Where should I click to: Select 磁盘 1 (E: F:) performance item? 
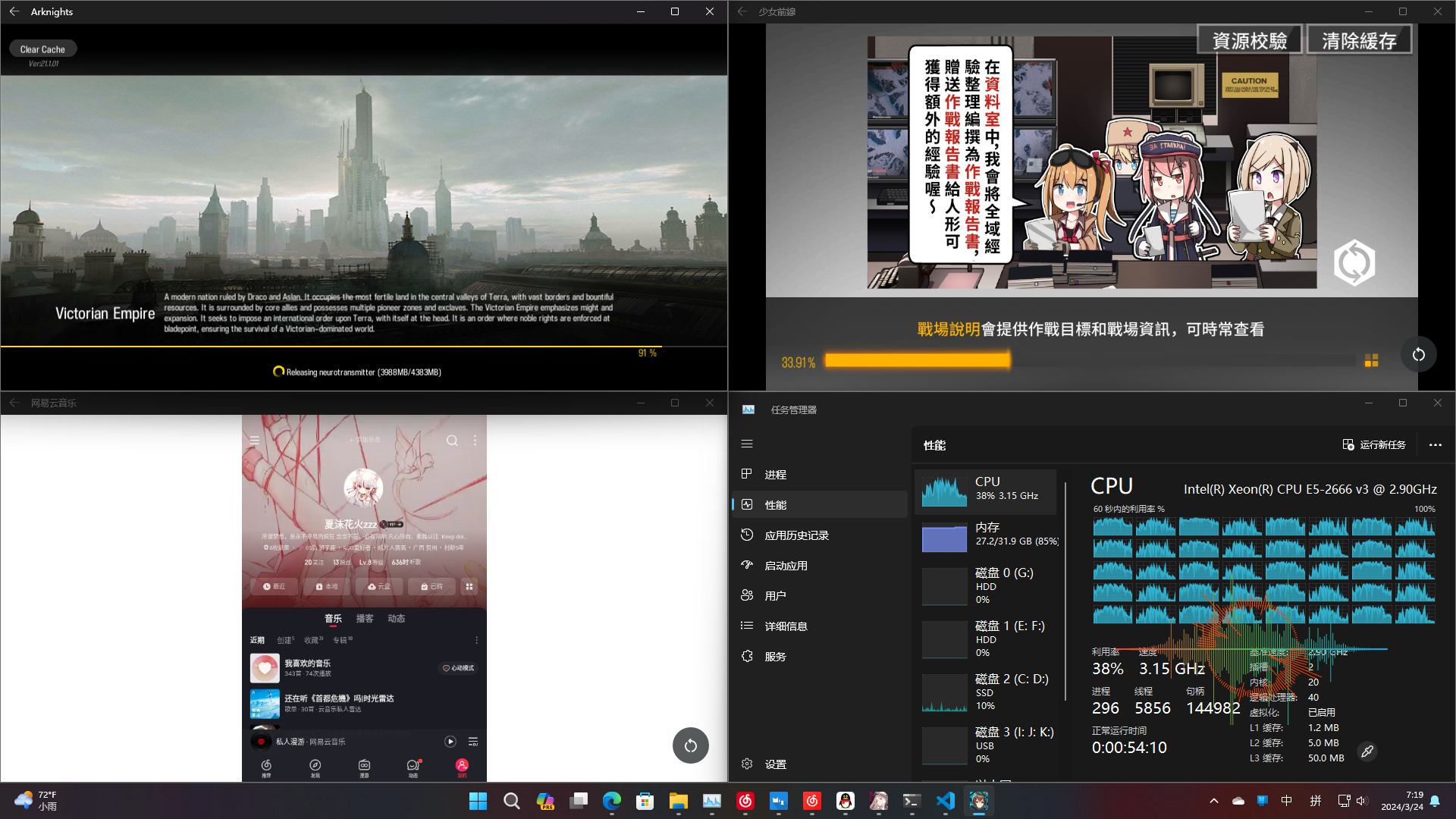pos(985,639)
